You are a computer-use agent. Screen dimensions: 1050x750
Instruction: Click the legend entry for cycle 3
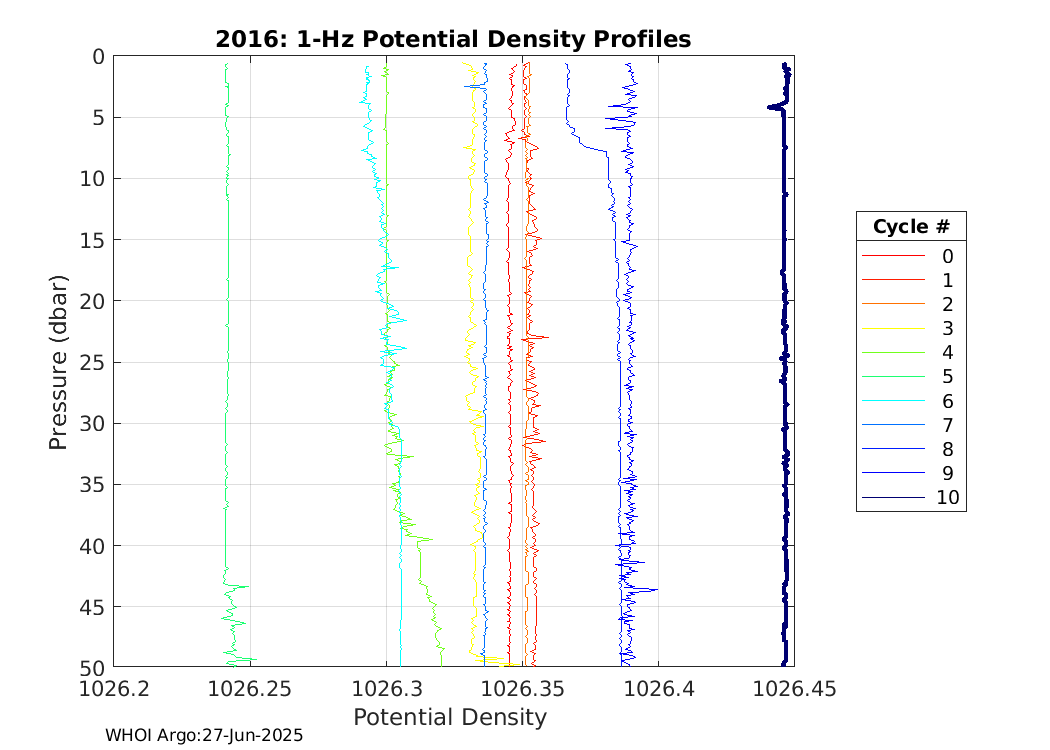tap(911, 329)
